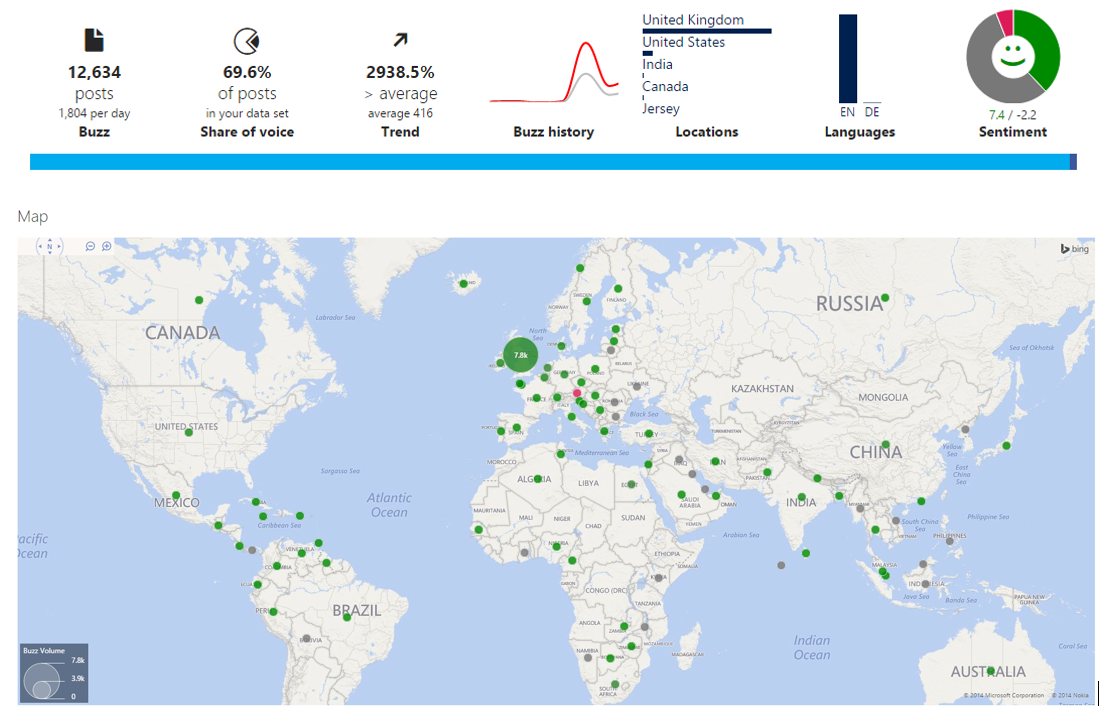Click the green smiley Sentiment face
The width and height of the screenshot is (1109, 717).
pos(1011,56)
